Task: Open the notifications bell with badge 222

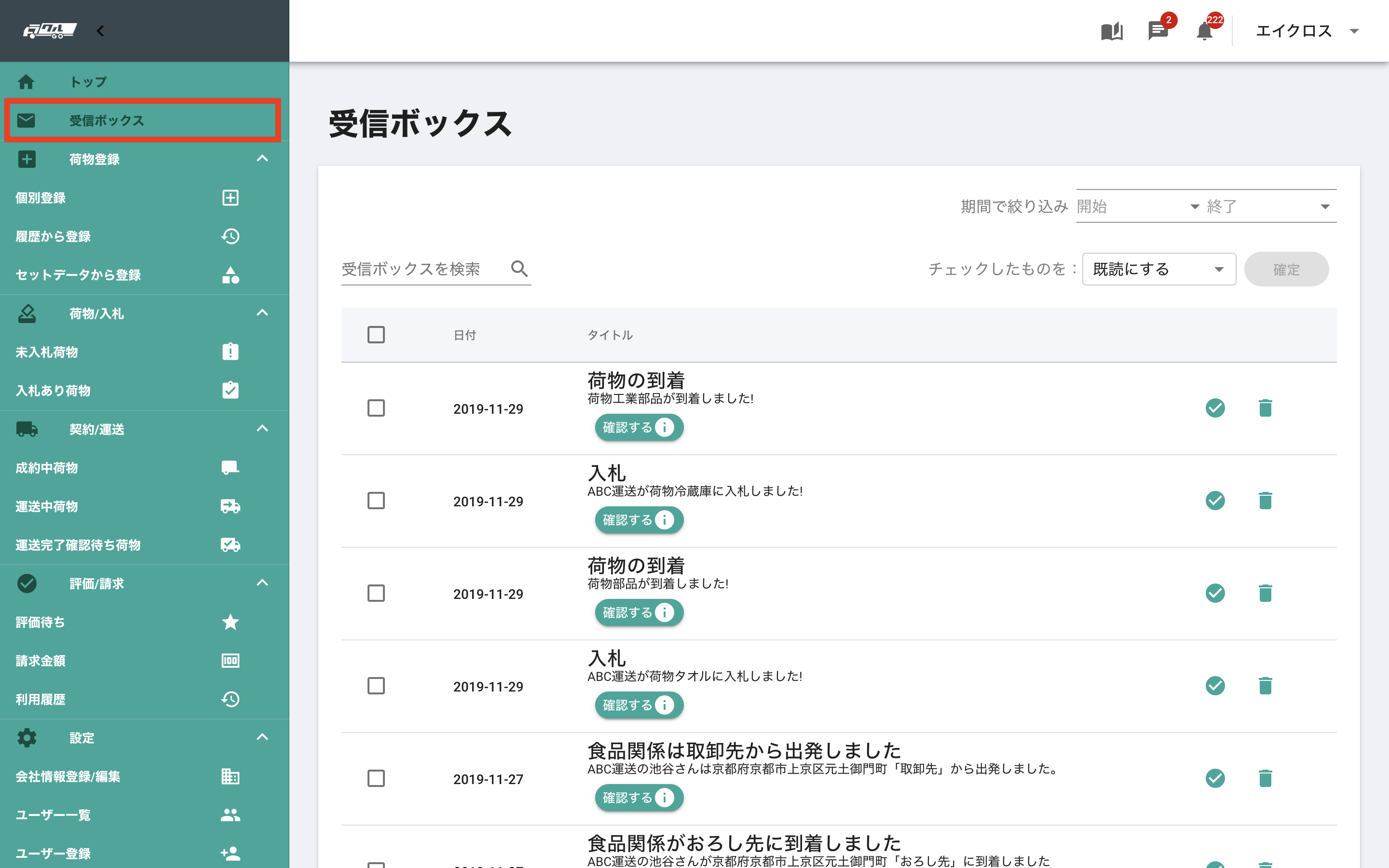Action: tap(1204, 31)
